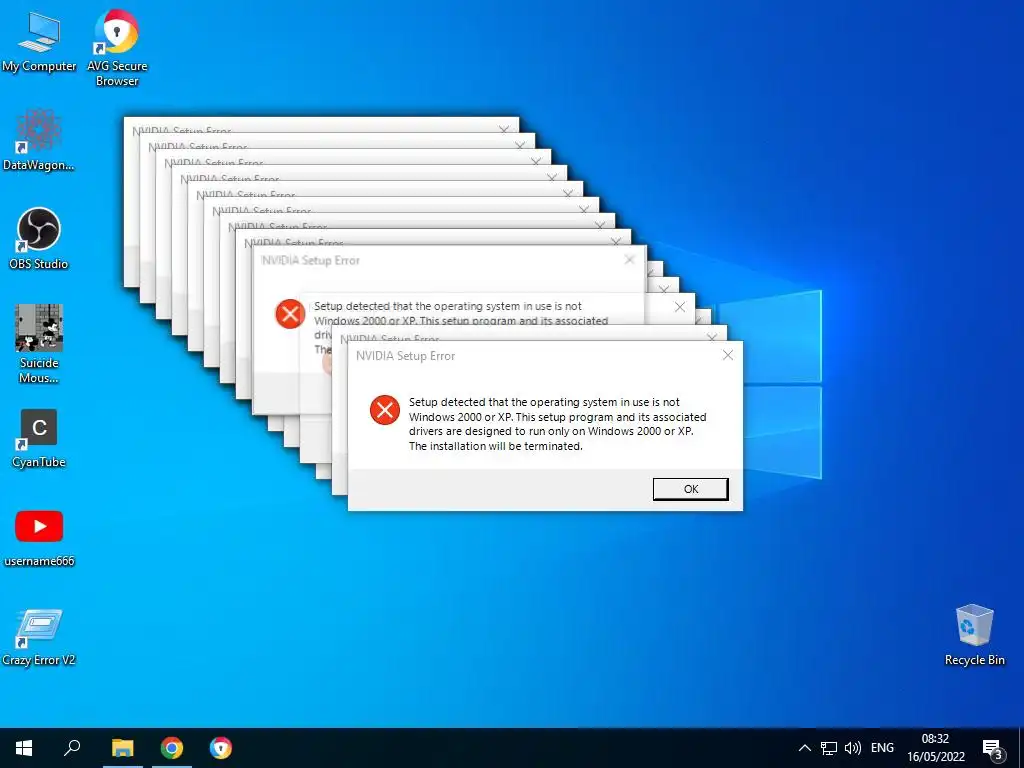The height and width of the screenshot is (768, 1024).
Task: Open File Explorer from the taskbar
Action: tap(122, 748)
